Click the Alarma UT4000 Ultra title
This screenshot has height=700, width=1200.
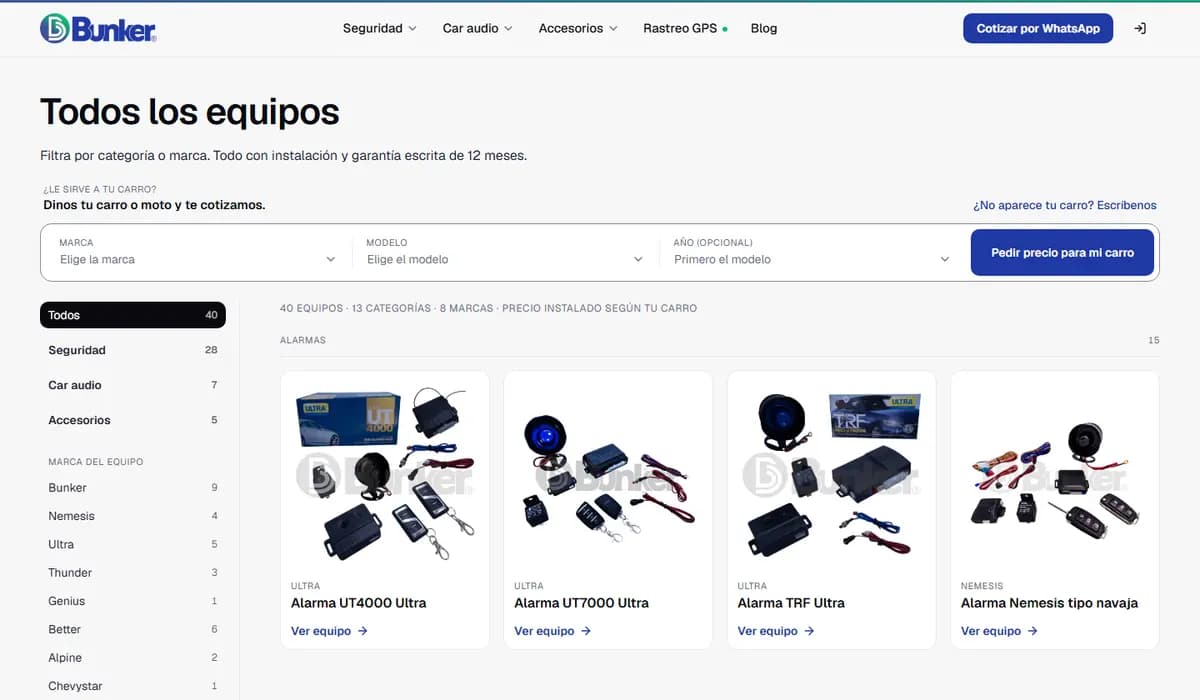click(359, 603)
